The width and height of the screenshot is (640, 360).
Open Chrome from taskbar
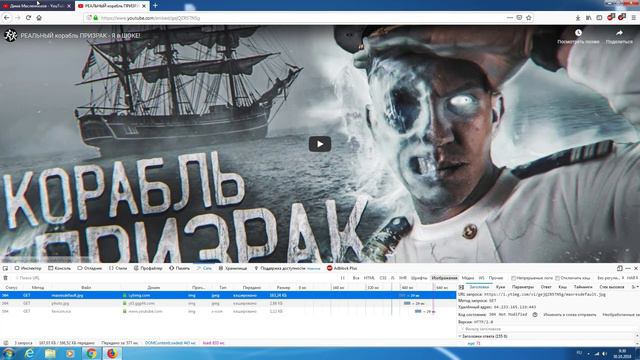click(91, 353)
